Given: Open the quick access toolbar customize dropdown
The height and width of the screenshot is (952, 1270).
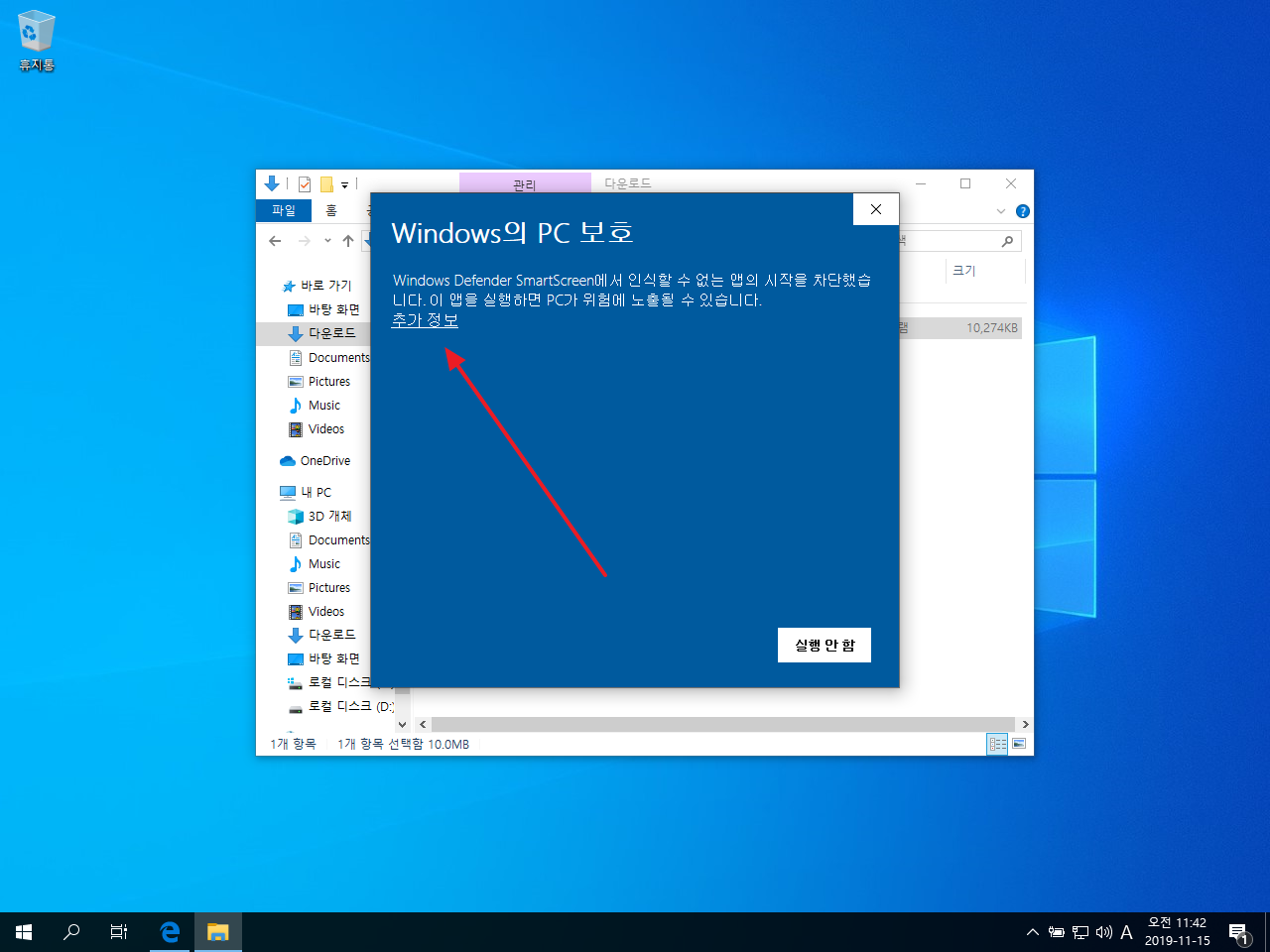Looking at the screenshot, I should tap(344, 184).
